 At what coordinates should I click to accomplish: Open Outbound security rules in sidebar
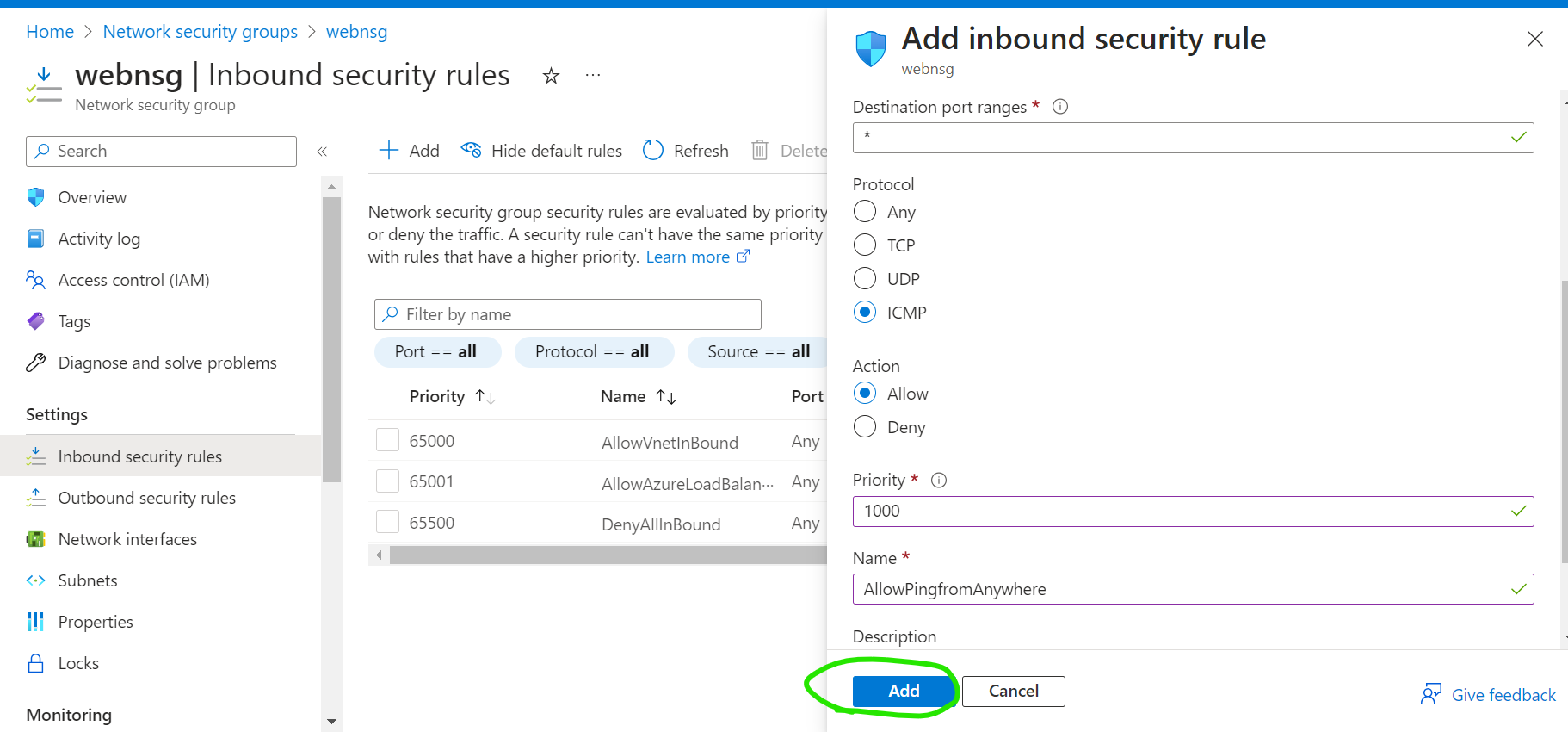pyautogui.click(x=147, y=498)
